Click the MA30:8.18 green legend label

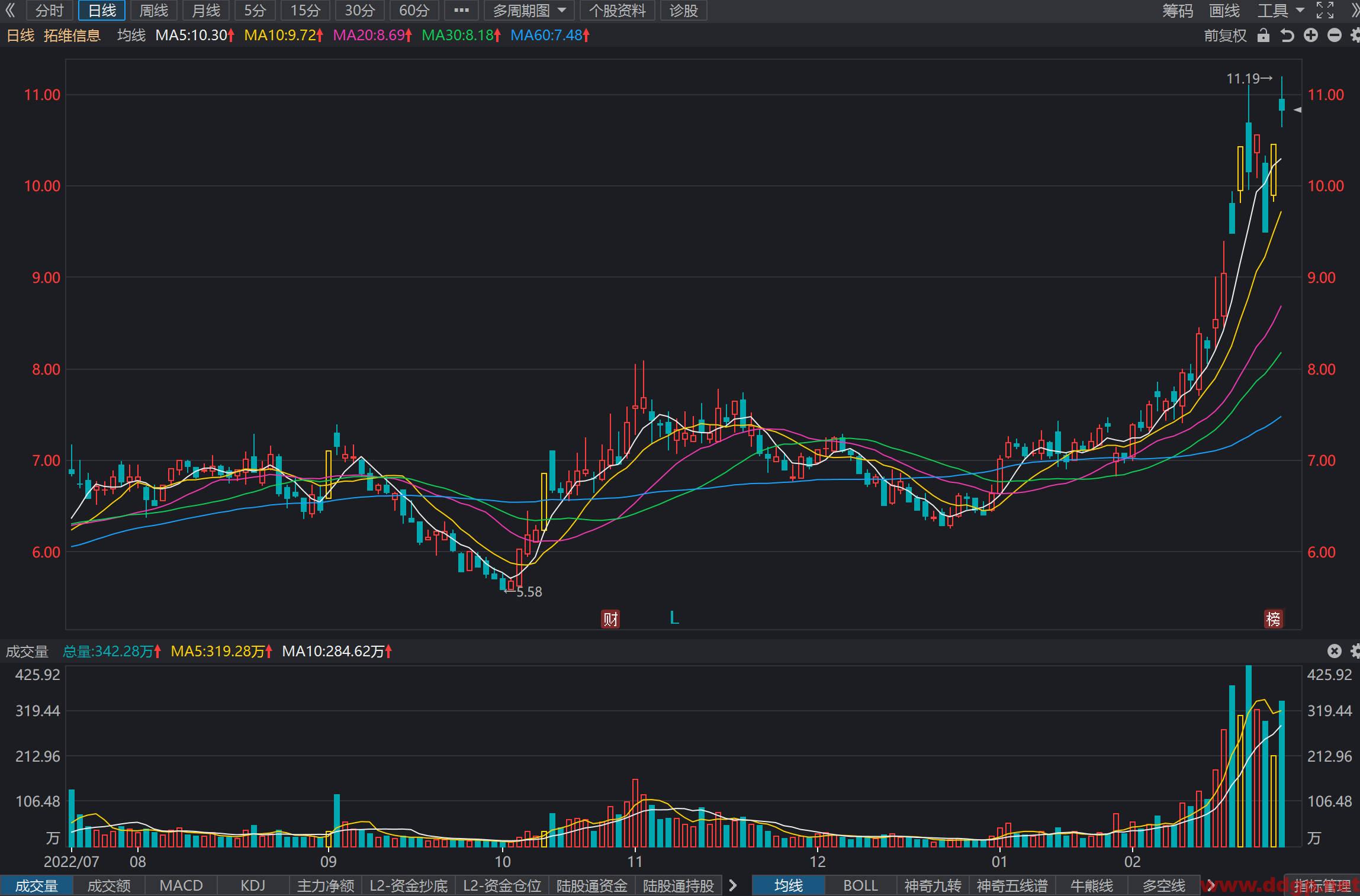click(x=461, y=36)
